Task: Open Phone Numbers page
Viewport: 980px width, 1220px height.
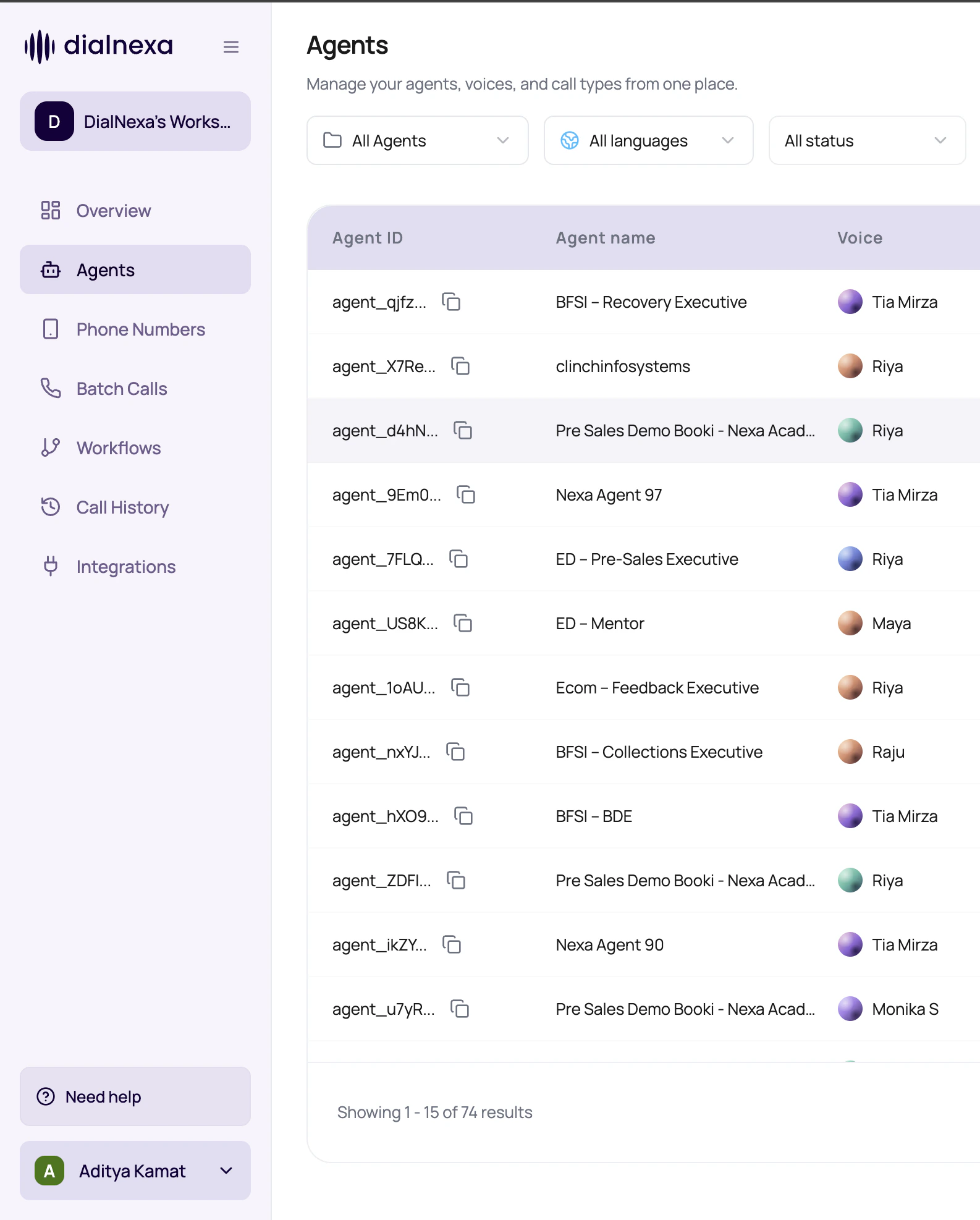Action: click(135, 329)
